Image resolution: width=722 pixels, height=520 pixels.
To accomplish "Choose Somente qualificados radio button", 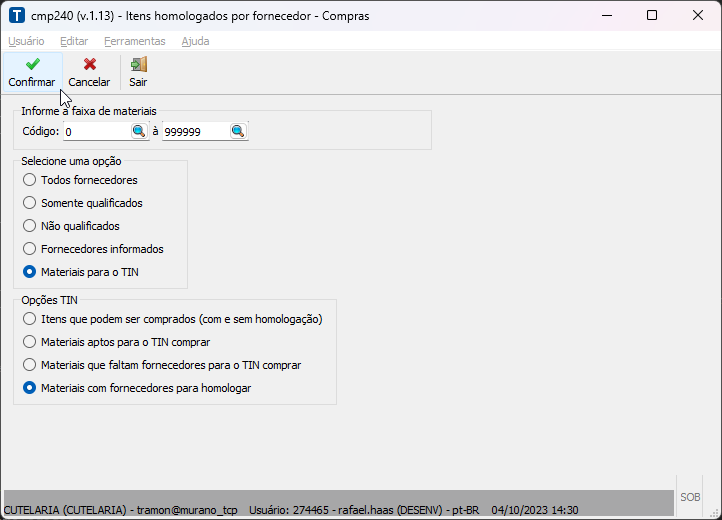I will [30, 203].
